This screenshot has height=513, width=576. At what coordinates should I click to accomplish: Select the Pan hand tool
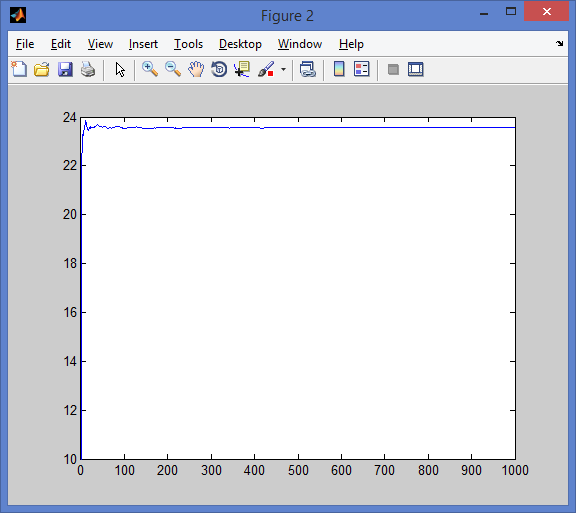tap(196, 69)
